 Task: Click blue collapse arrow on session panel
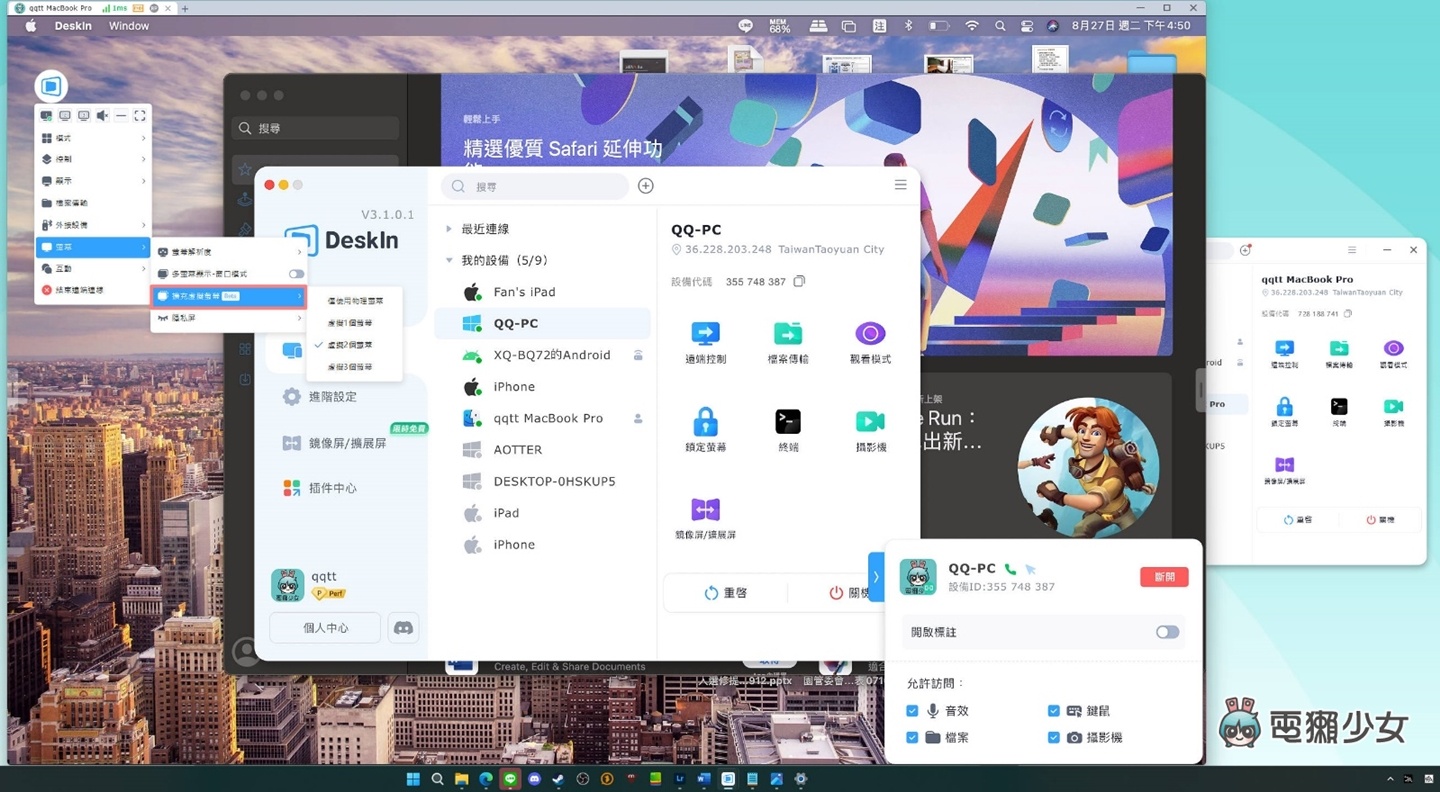pos(876,577)
